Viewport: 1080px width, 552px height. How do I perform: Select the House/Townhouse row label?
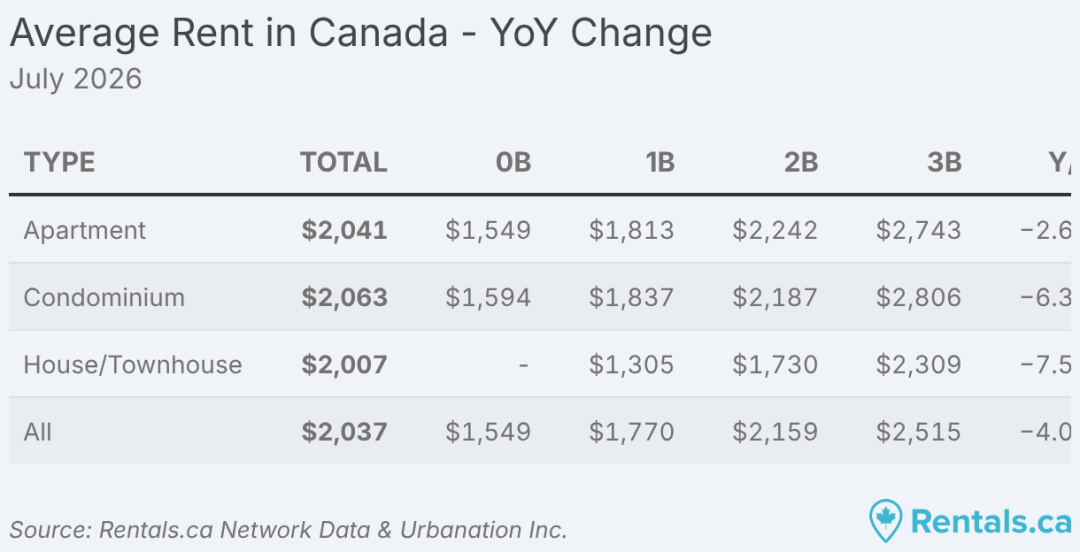(x=133, y=365)
